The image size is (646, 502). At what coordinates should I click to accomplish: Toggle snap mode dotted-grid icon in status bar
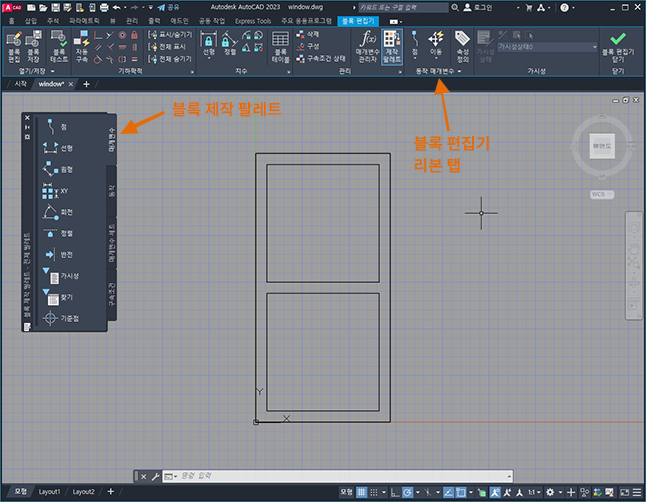tap(374, 492)
